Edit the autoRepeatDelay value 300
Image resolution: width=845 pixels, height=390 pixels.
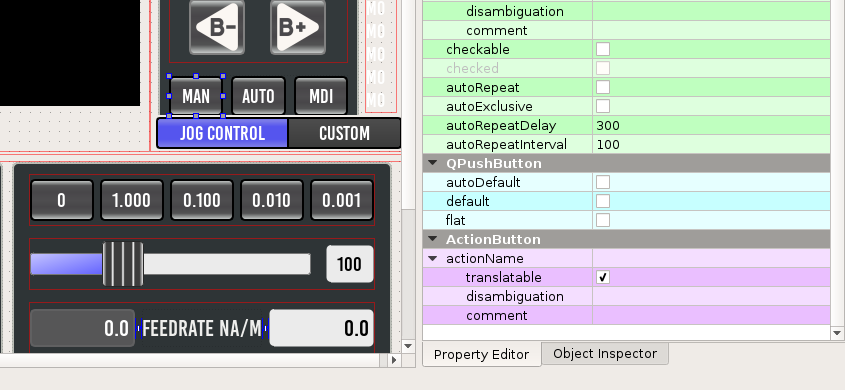711,126
